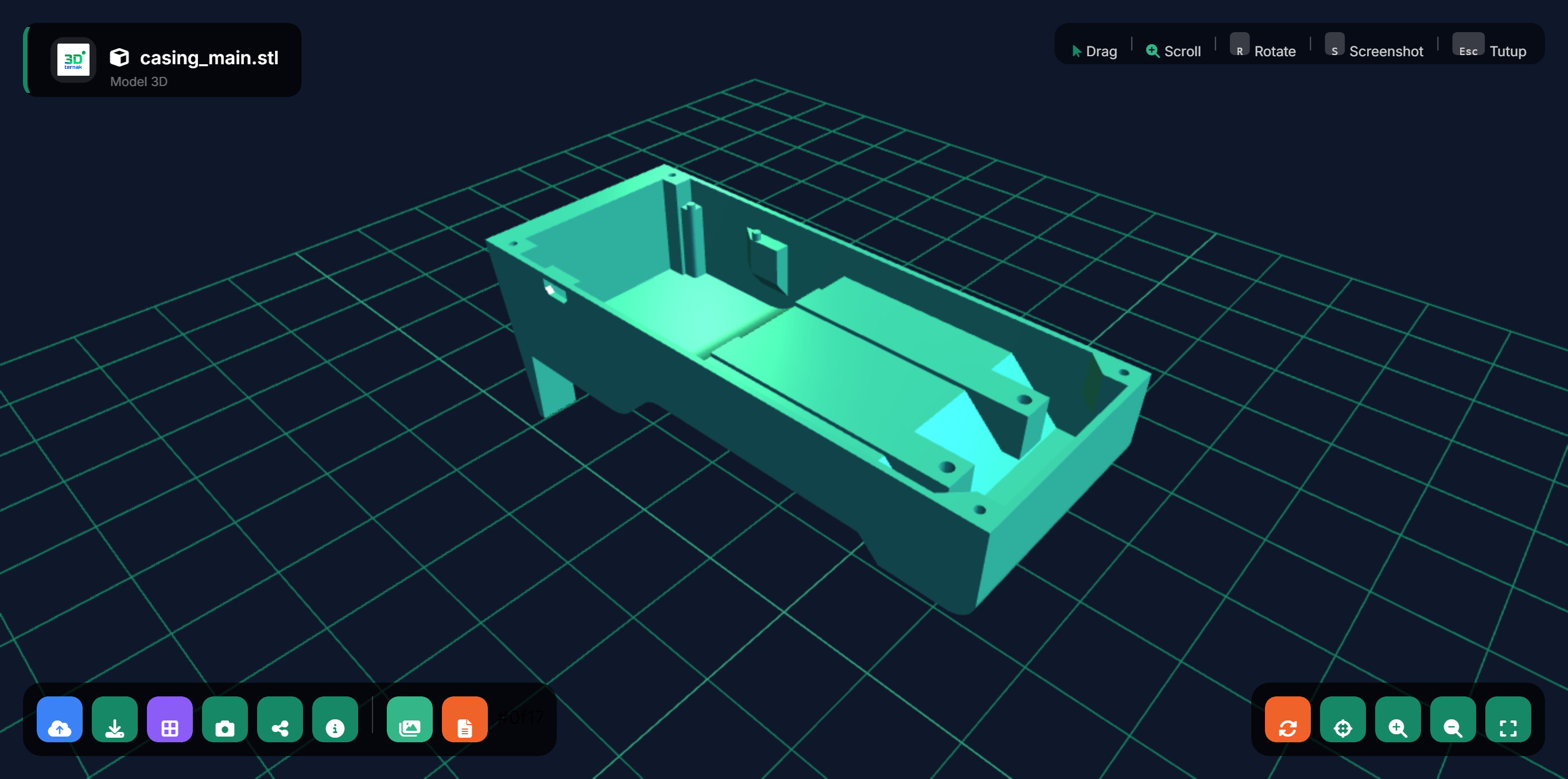Click the orange document file button
Screen dimensions: 1568x779
tap(465, 719)
